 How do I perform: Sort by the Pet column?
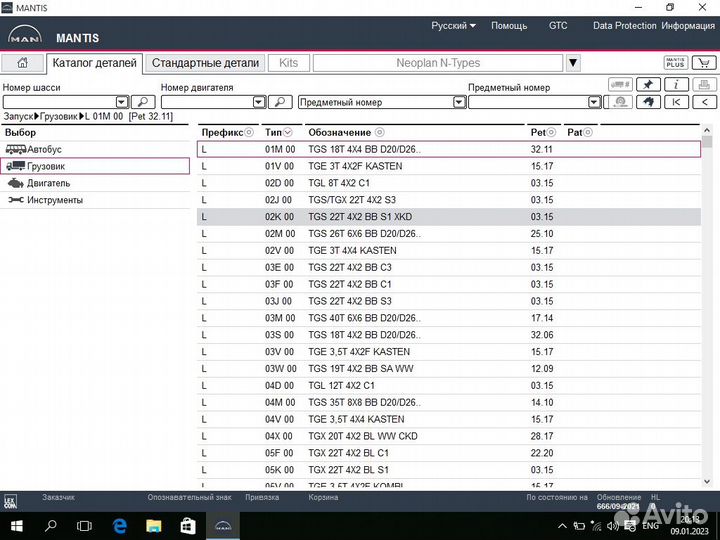(543, 132)
